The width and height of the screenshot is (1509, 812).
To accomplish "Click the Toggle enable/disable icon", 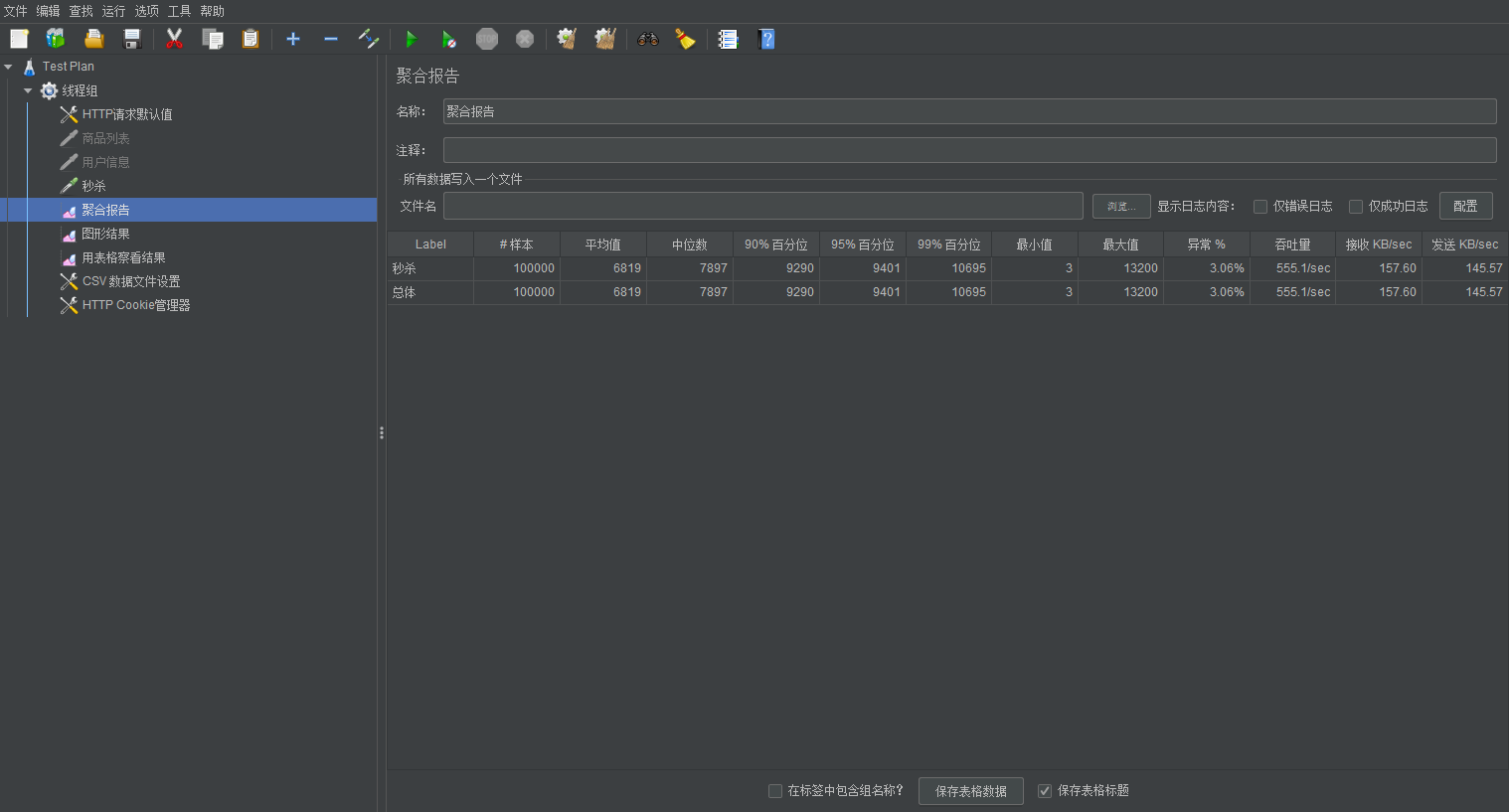I will pos(369,39).
